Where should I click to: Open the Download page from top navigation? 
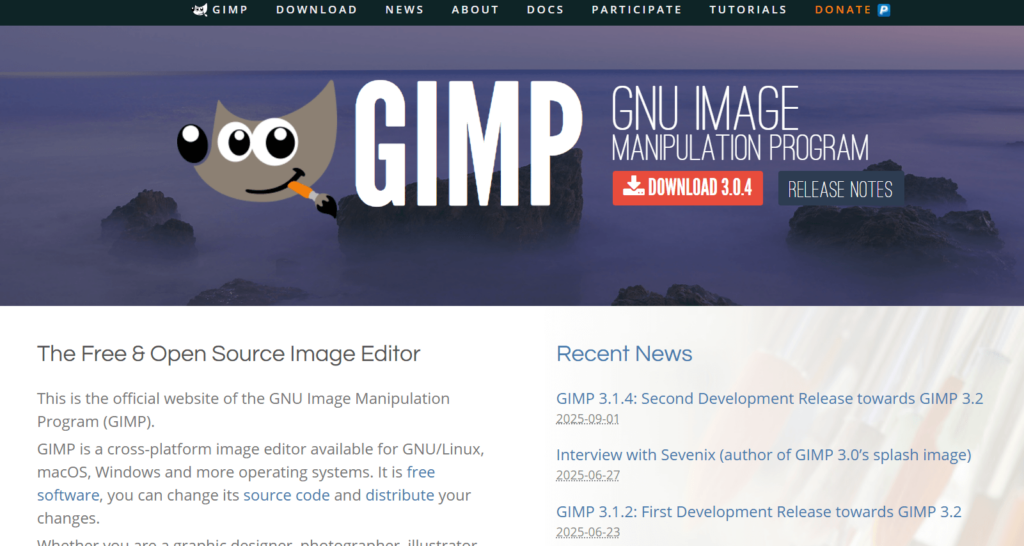point(316,10)
